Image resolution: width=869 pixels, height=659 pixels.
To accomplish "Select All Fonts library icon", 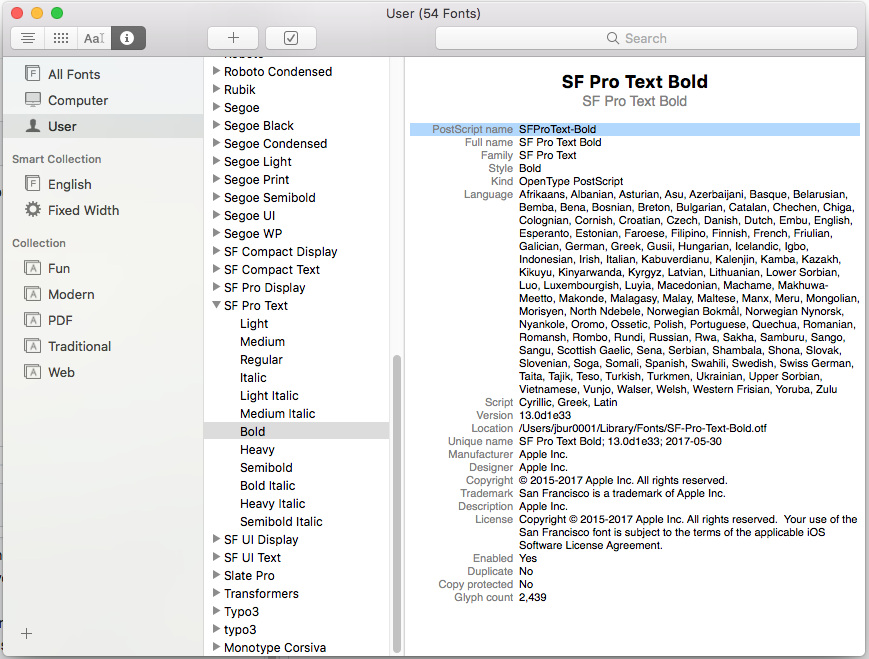I will [33, 73].
